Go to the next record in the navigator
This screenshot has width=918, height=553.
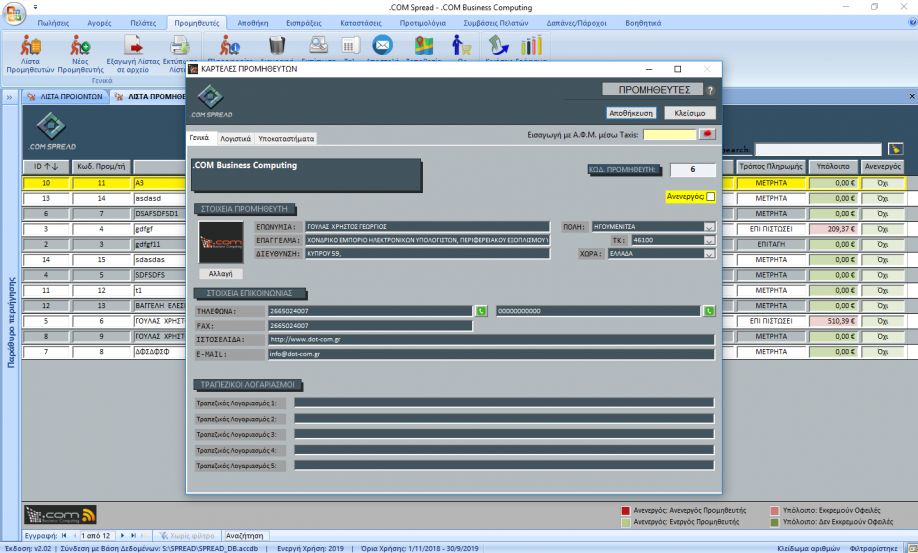[x=122, y=535]
